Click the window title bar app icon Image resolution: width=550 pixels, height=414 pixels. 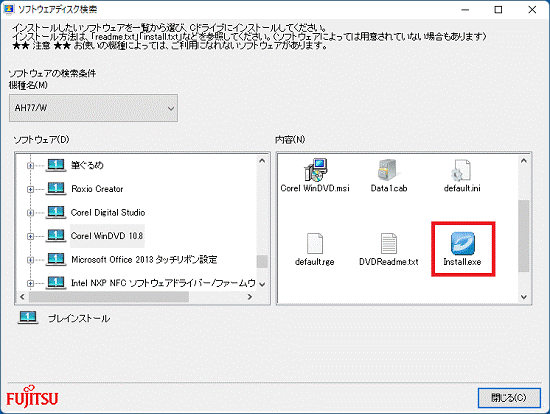pyautogui.click(x=8, y=9)
